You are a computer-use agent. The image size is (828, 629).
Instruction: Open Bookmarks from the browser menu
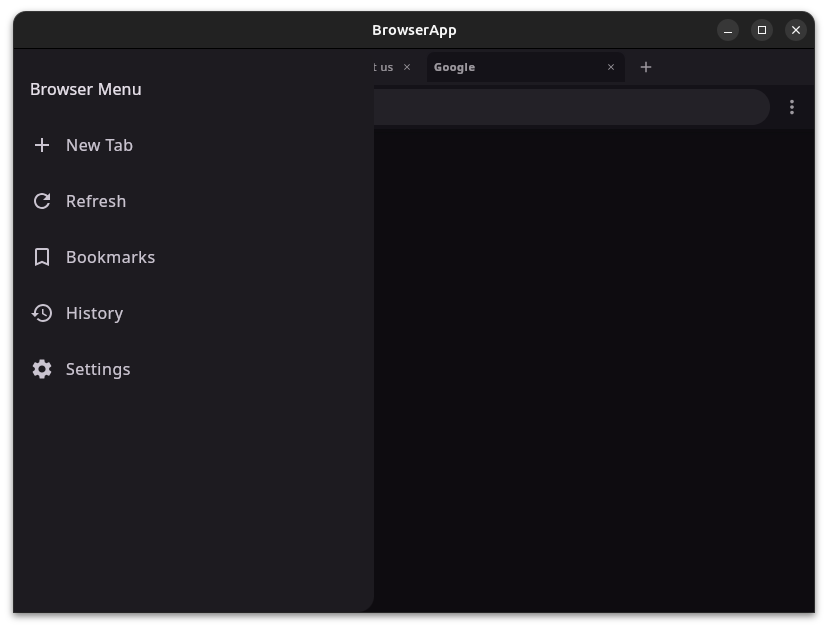tap(110, 257)
